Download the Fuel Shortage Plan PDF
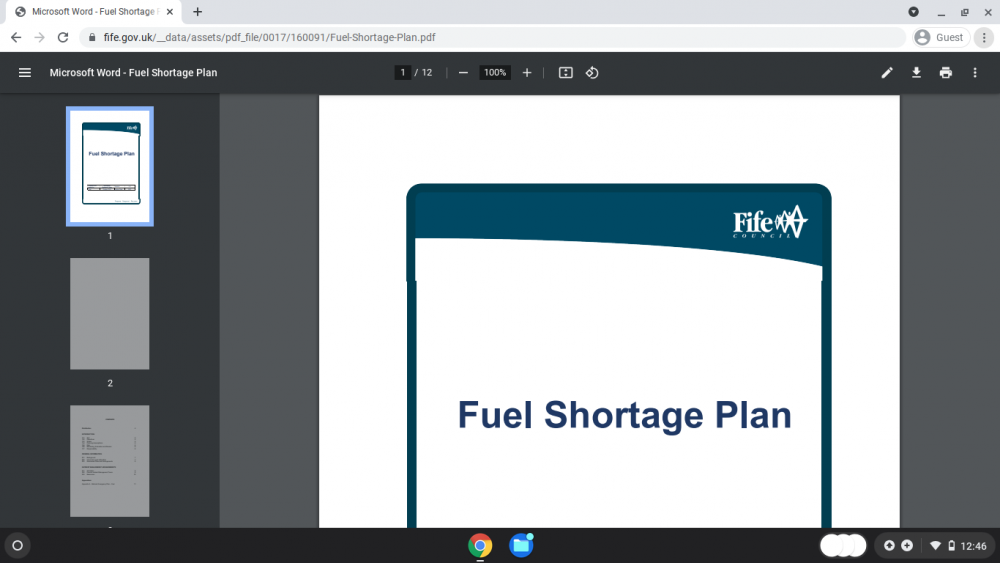The height and width of the screenshot is (563, 1000). click(x=916, y=73)
